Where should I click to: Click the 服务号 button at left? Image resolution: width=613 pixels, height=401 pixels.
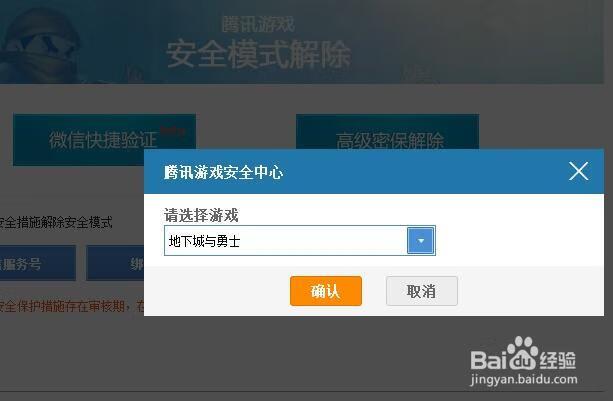(38, 263)
